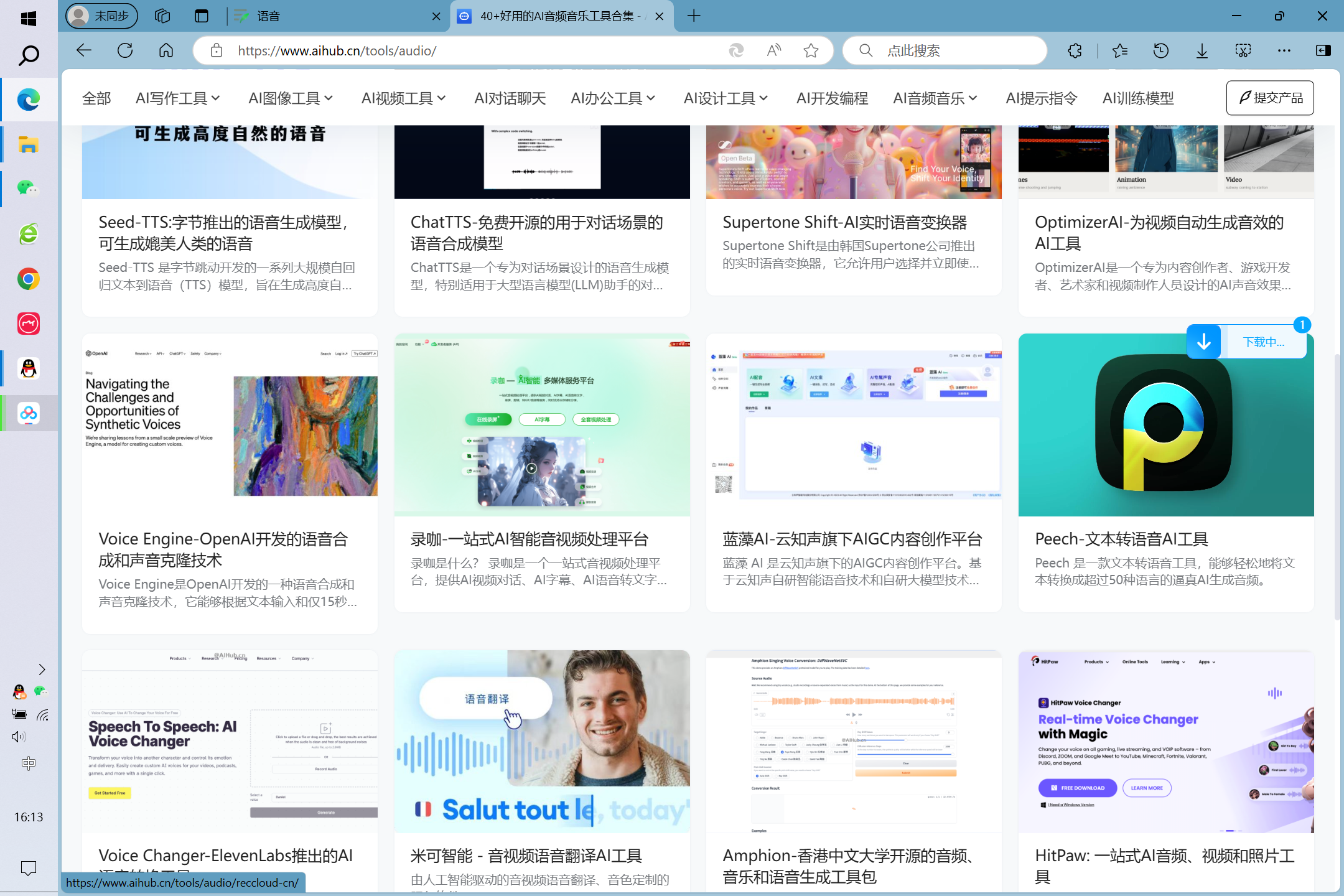Expand hidden system tray icons chevron
The image size is (1344, 896).
pos(42,670)
